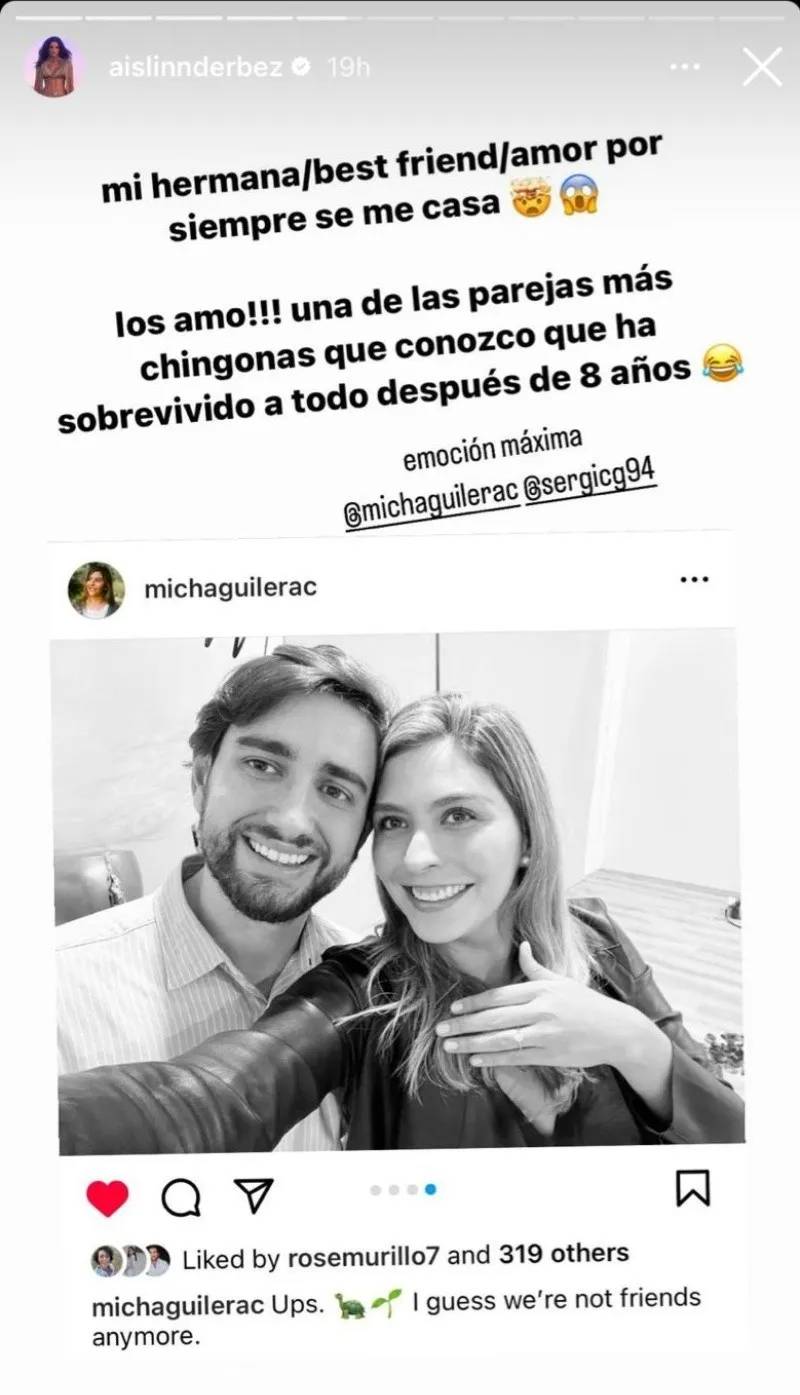The width and height of the screenshot is (800, 1395).
Task: Close the story with the X icon
Action: (762, 67)
